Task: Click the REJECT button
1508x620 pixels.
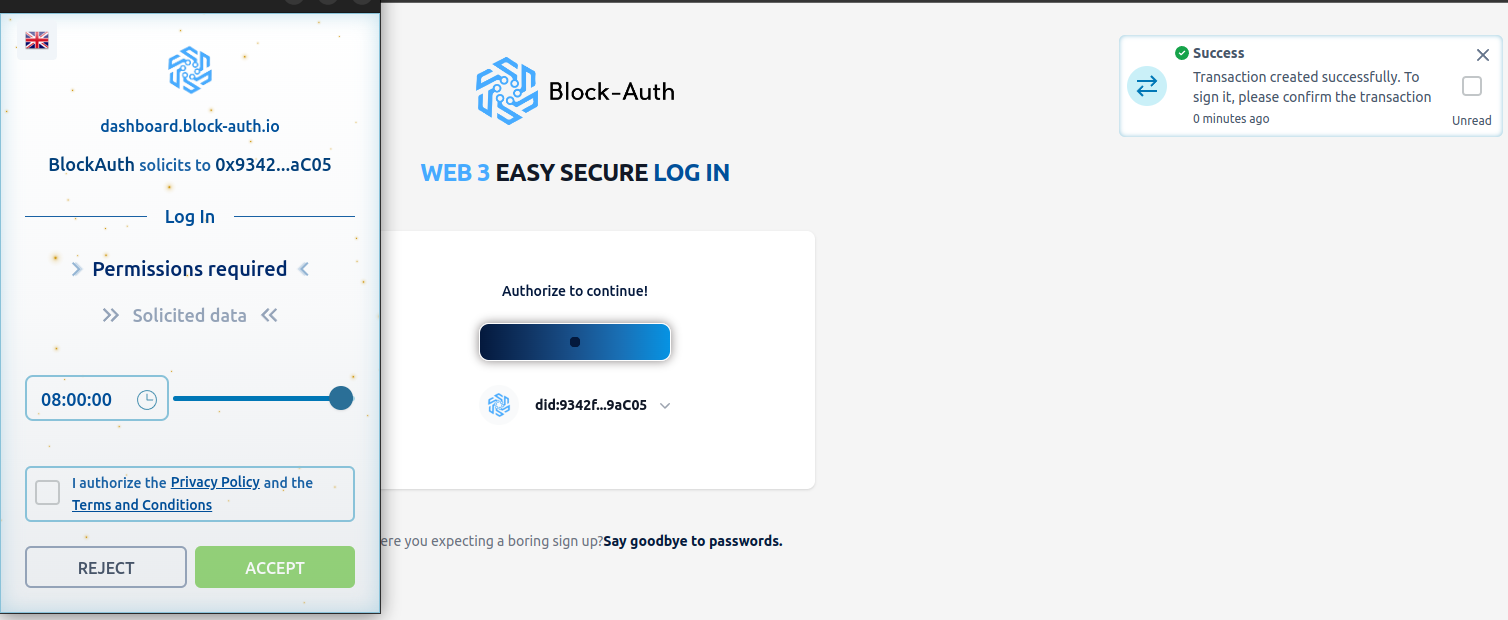Action: coord(106,567)
